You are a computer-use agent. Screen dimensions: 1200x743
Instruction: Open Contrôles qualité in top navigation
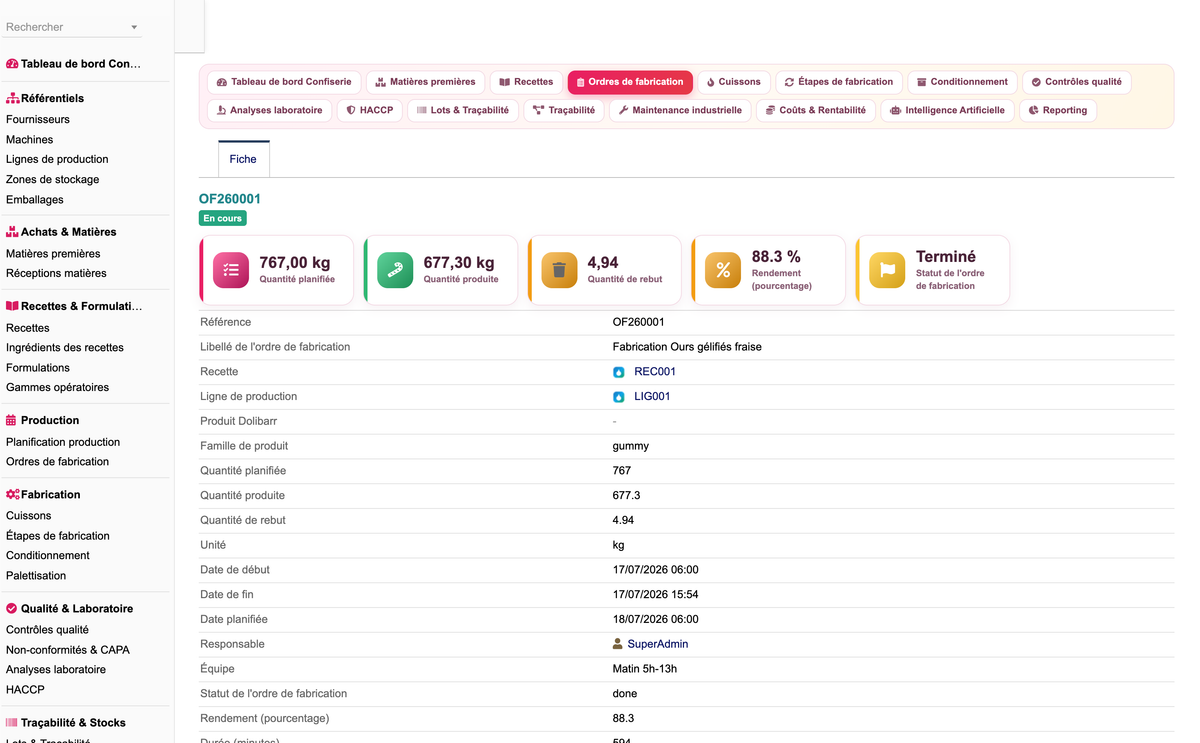1076,82
